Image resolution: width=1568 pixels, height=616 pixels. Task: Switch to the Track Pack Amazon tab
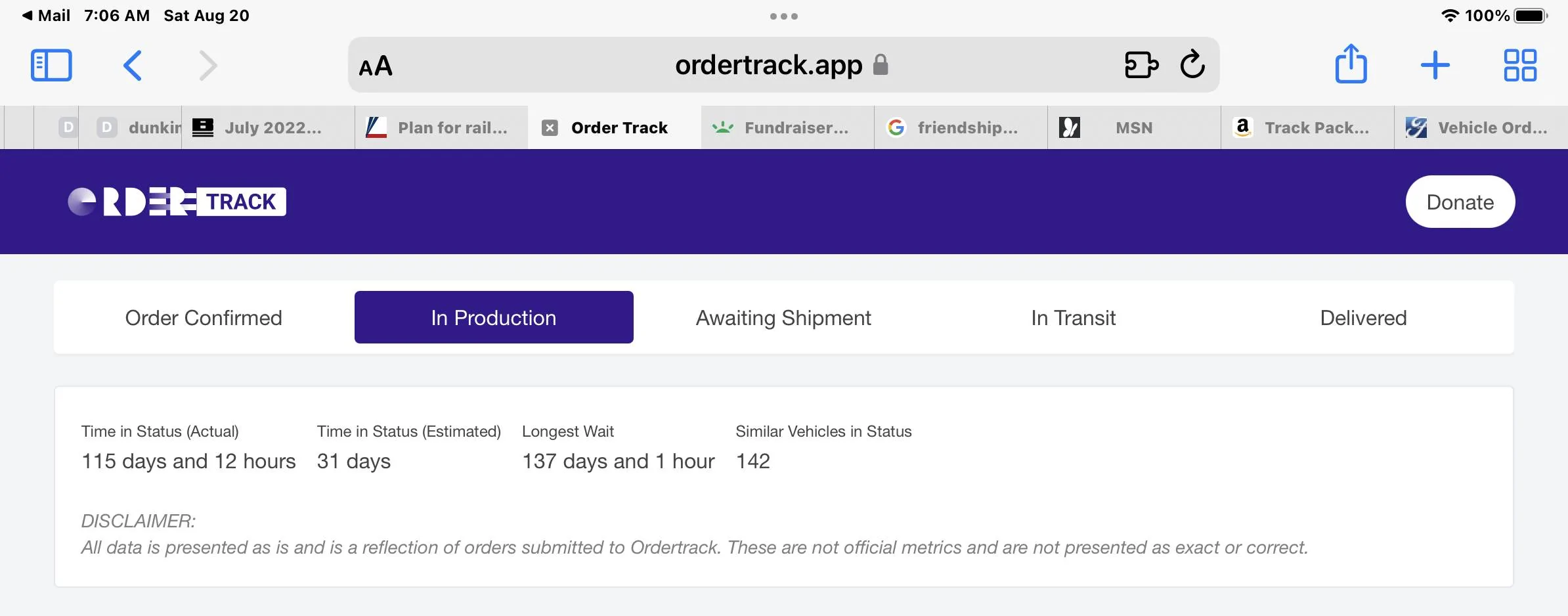click(1307, 128)
